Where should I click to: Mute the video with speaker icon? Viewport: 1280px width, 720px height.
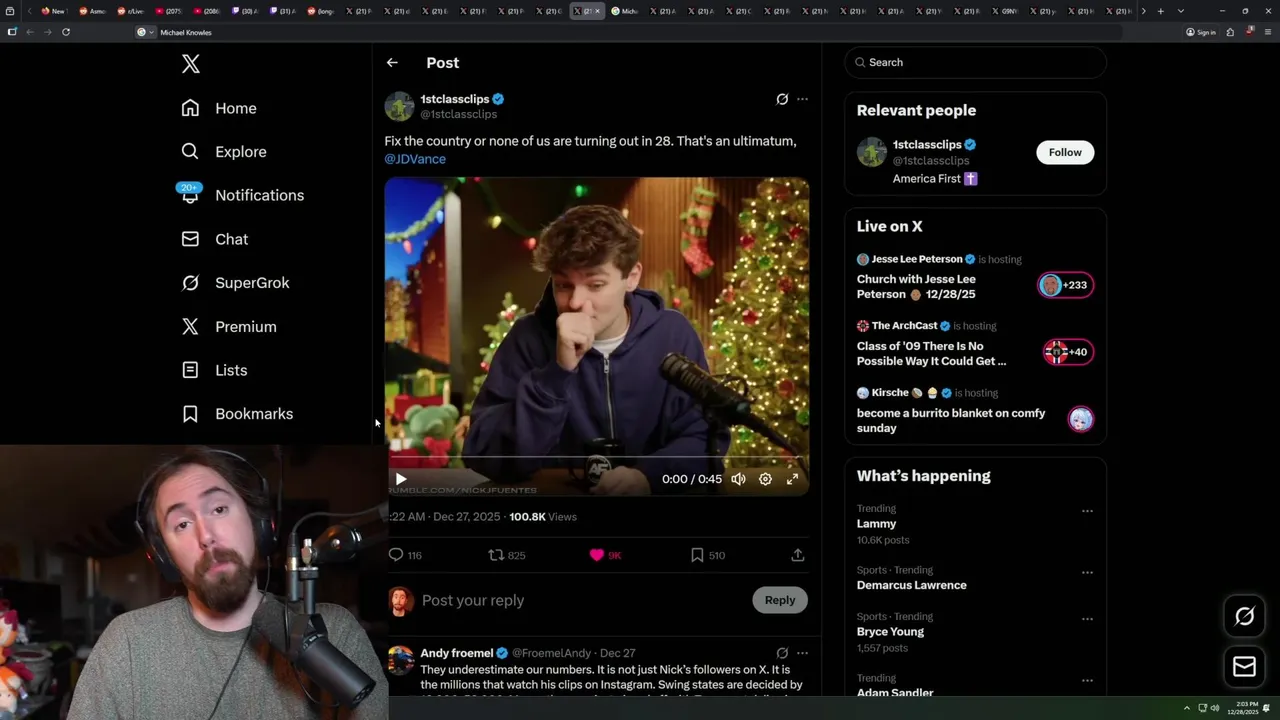[x=738, y=479]
